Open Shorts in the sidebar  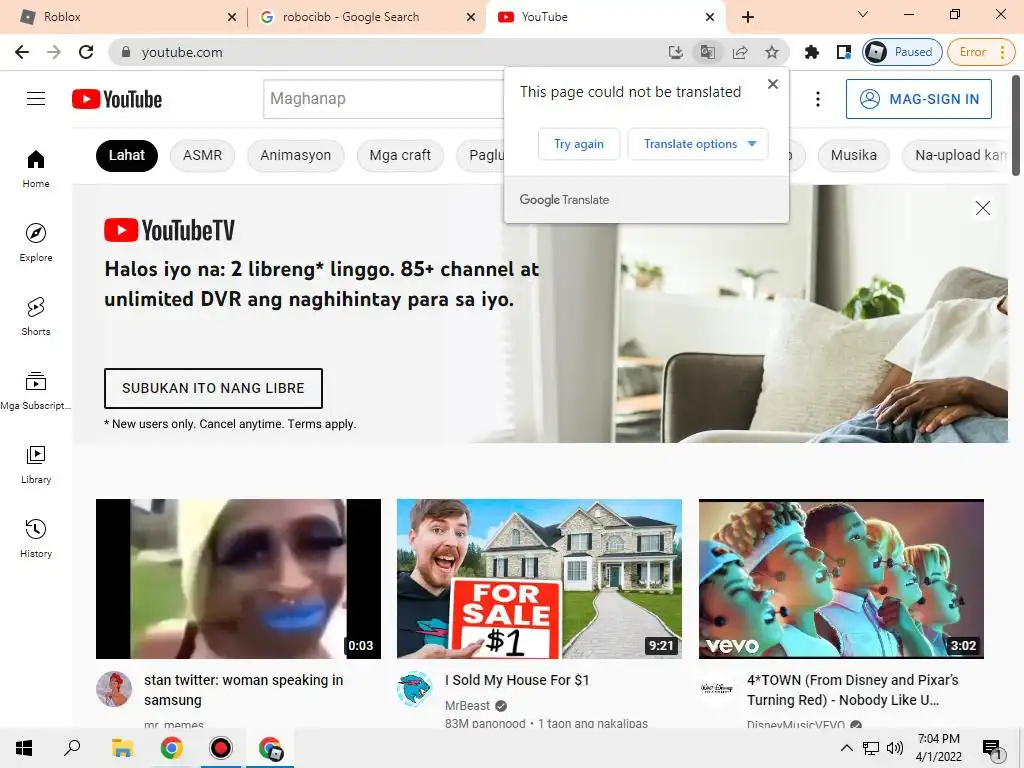click(36, 317)
